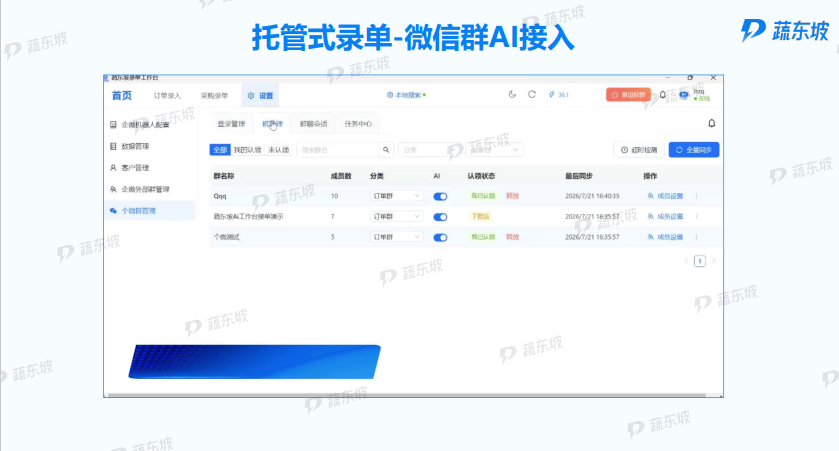Open 企微机器人配置 in sidebar
The image size is (839, 451).
(145, 125)
